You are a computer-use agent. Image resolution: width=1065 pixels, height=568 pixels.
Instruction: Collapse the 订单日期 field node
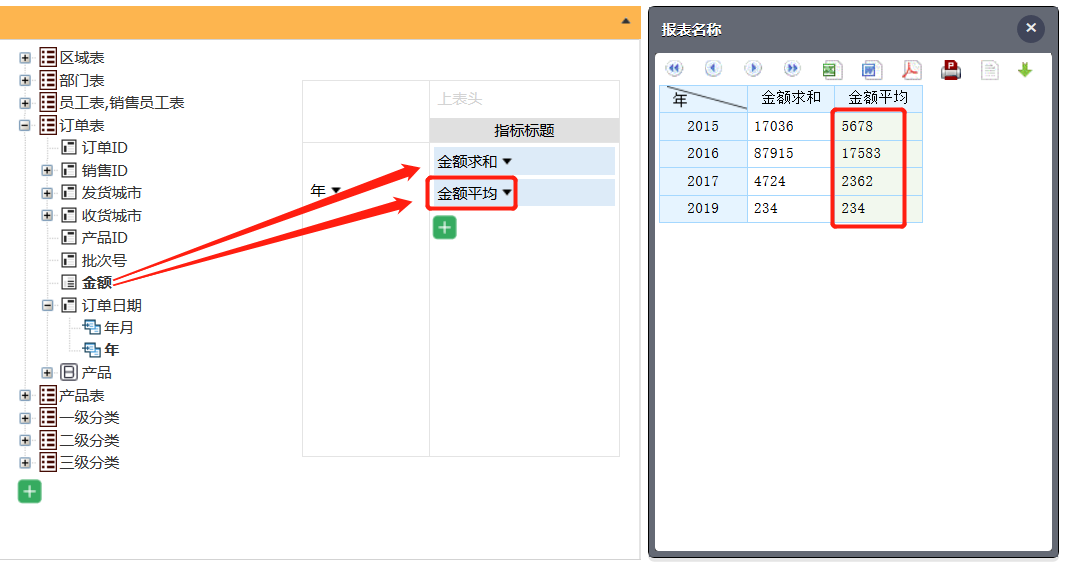coord(48,306)
